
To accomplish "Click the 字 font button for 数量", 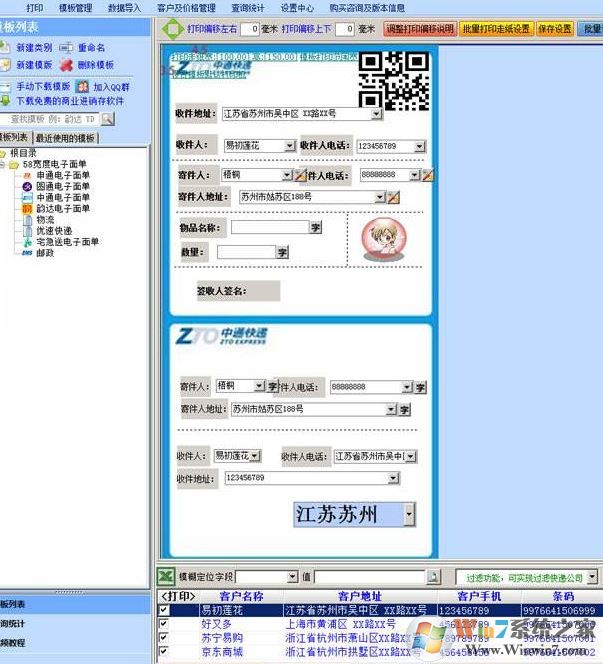I will coord(282,252).
